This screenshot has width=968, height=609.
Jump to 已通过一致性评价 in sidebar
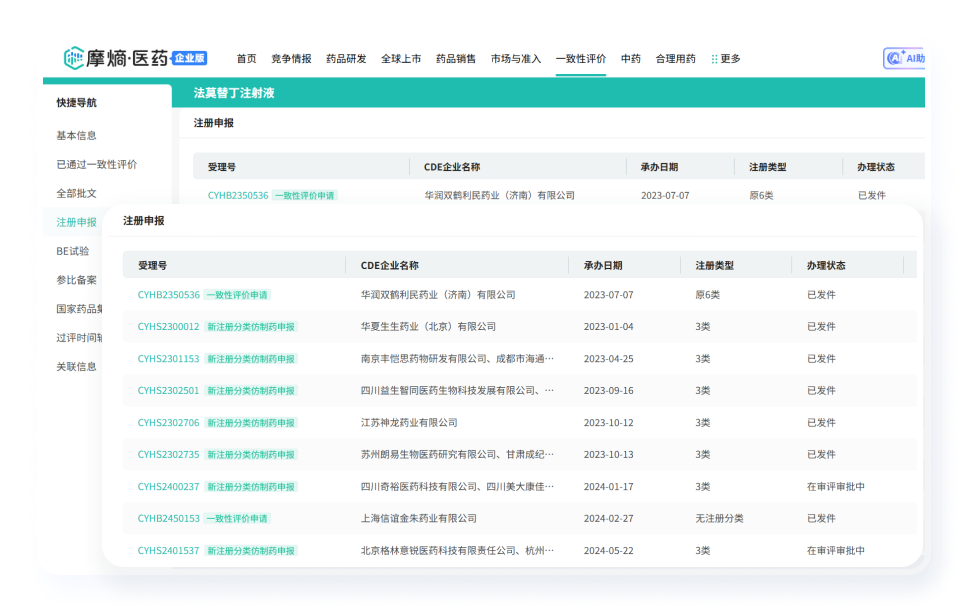pyautogui.click(x=97, y=164)
